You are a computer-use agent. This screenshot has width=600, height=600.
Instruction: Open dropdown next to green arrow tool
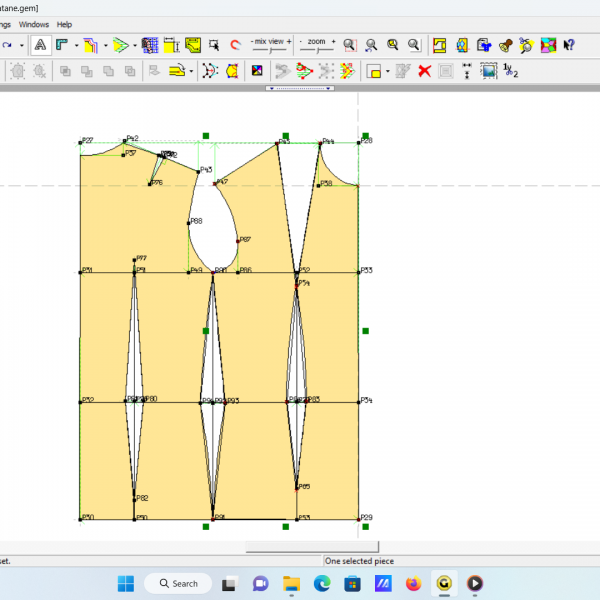coord(133,45)
